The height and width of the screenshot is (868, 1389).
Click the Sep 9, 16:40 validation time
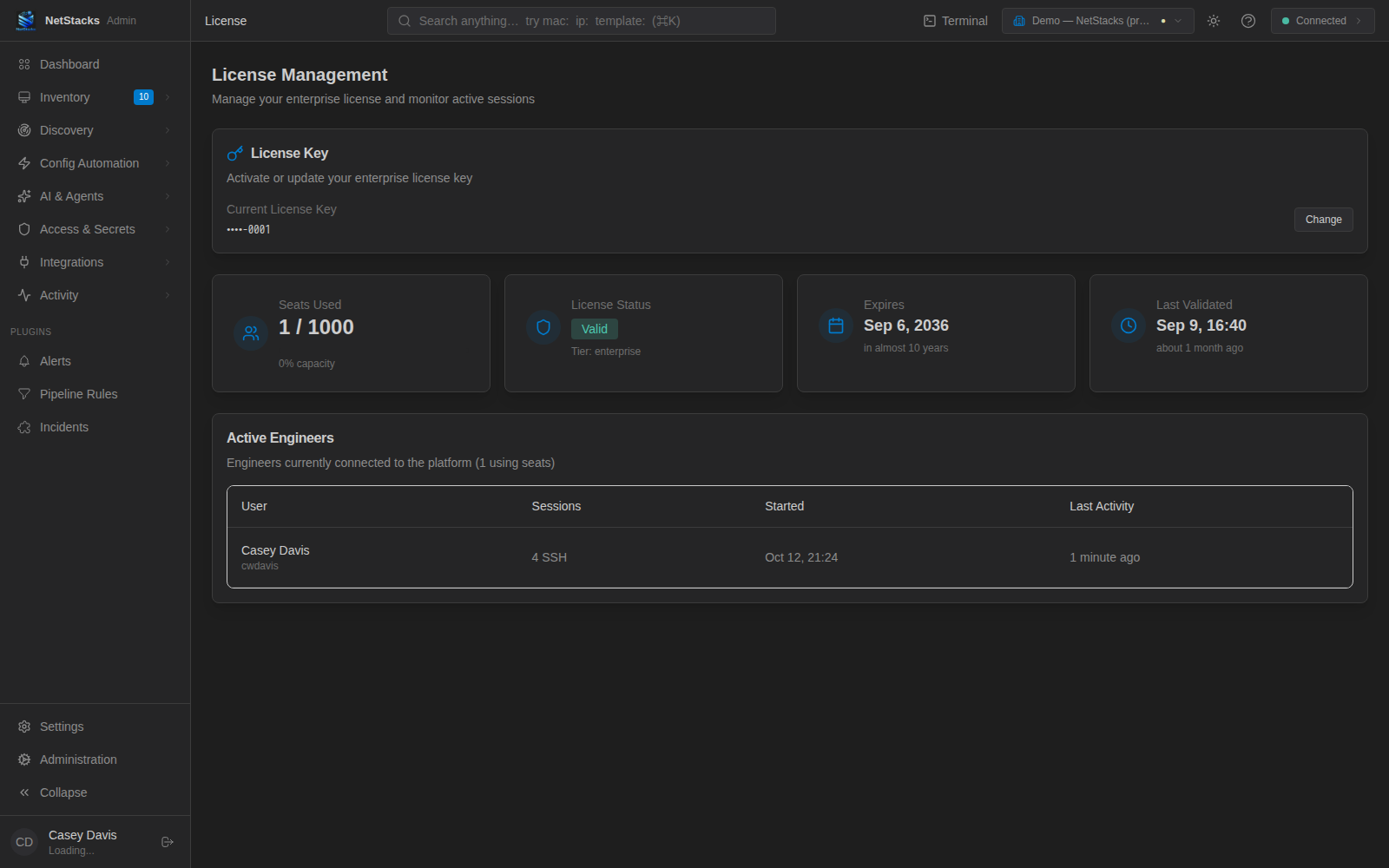(1201, 325)
